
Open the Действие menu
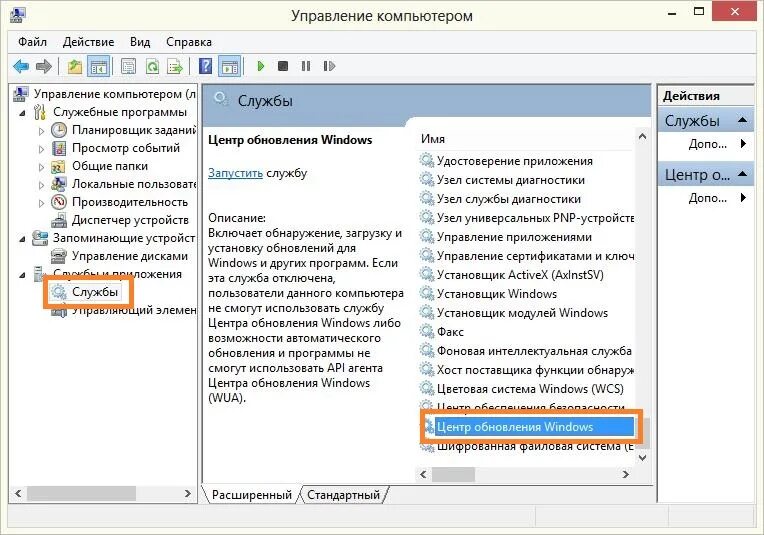88,42
